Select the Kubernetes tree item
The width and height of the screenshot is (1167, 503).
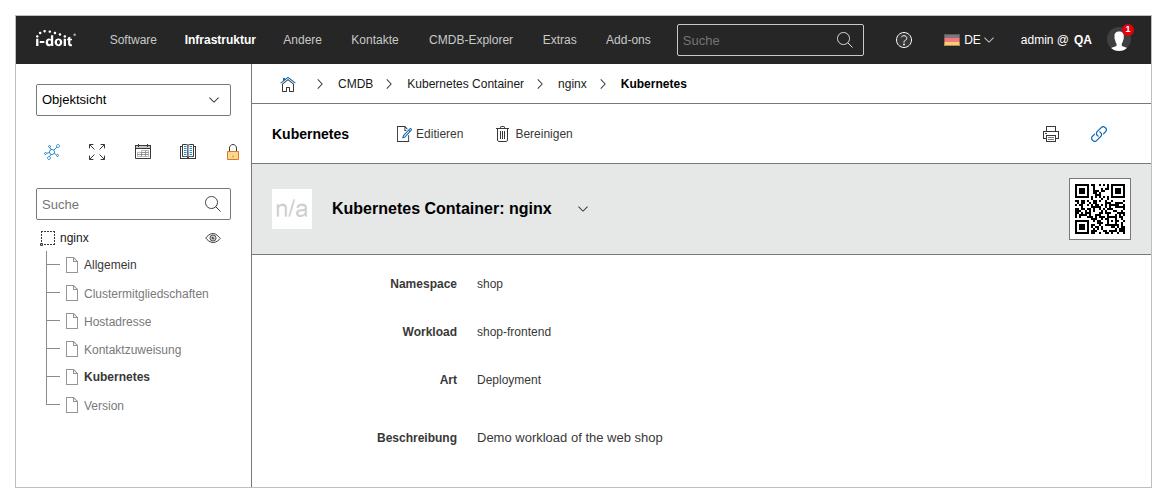pos(117,377)
